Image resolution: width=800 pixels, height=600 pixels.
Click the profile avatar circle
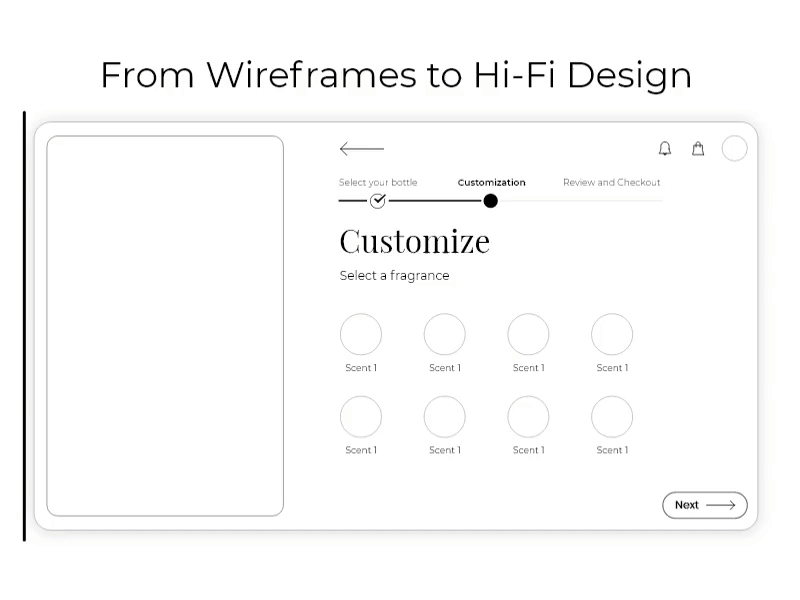(x=734, y=148)
